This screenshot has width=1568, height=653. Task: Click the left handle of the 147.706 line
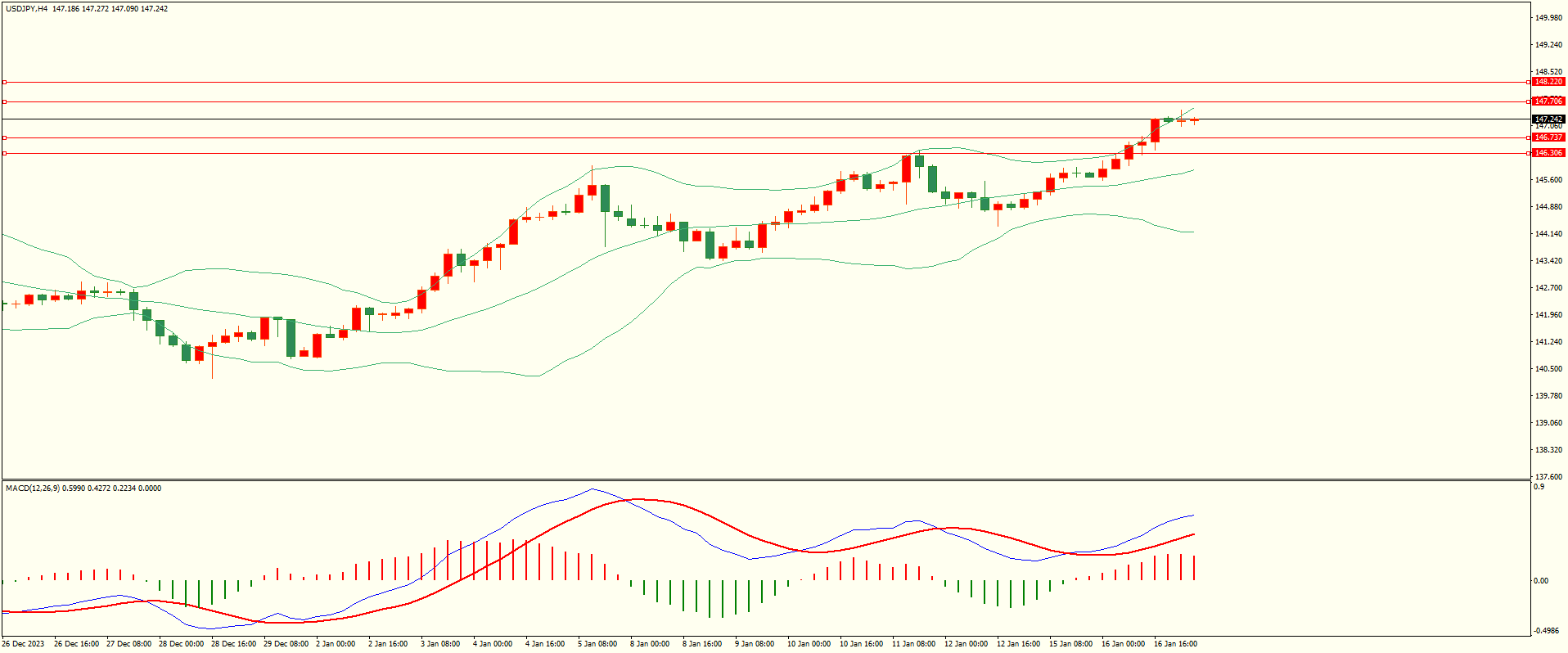pos(4,101)
